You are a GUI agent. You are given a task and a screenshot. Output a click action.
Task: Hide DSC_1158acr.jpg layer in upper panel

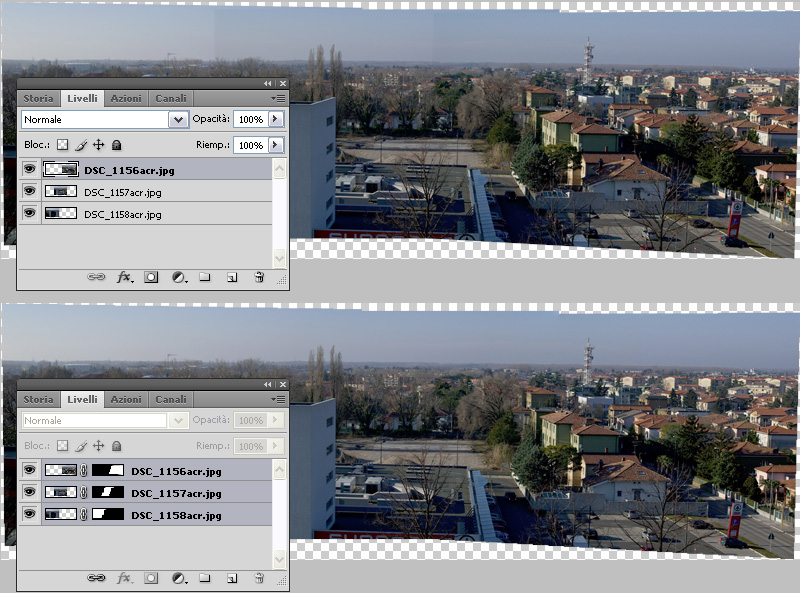click(x=29, y=214)
